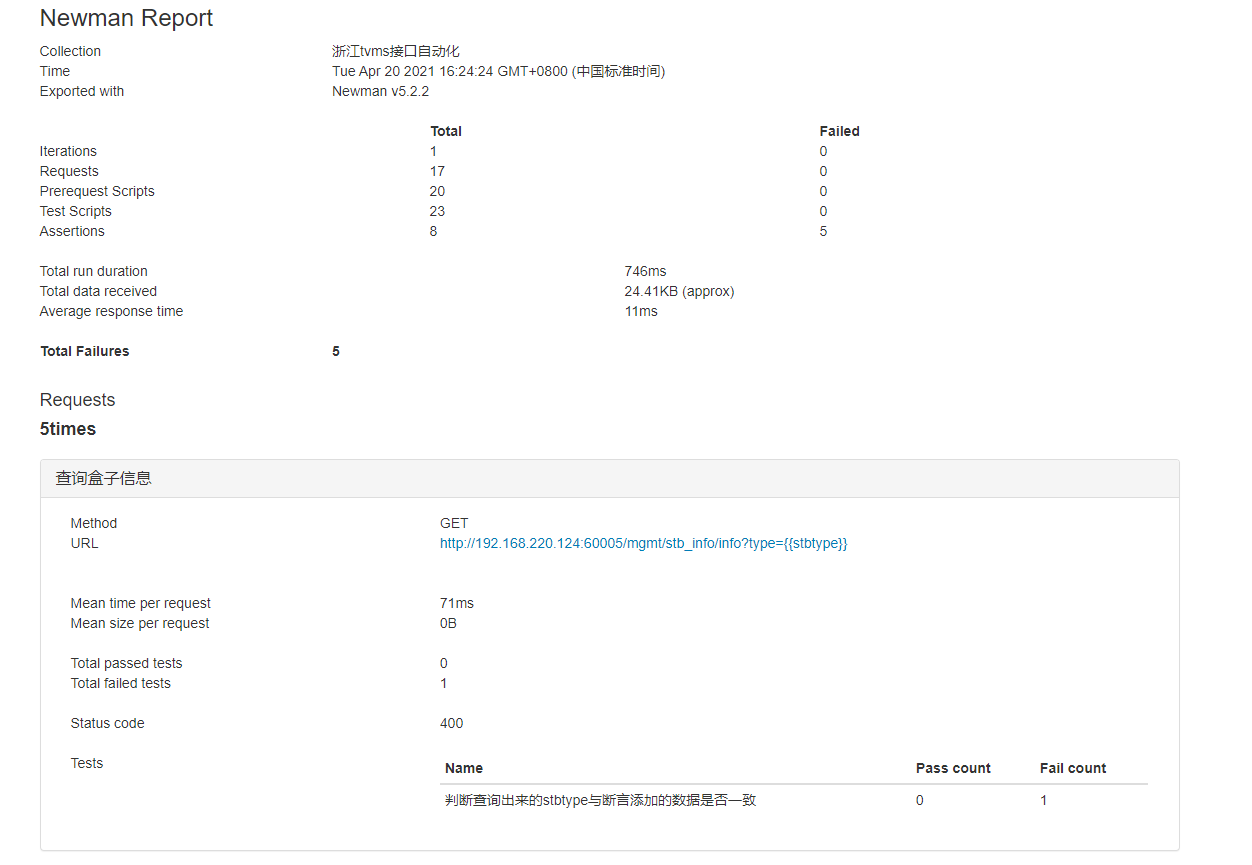1252x865 pixels.
Task: Open the stb_info request URL link
Action: tap(643, 543)
